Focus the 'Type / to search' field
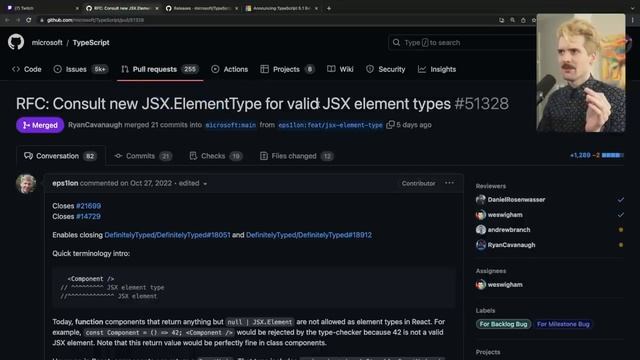This screenshot has width=640, height=360. (x=461, y=42)
